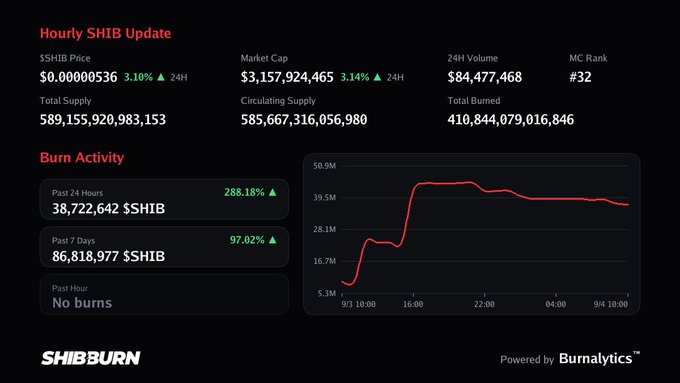Select total supply 589,155,920,983,153

pyautogui.click(x=103, y=120)
